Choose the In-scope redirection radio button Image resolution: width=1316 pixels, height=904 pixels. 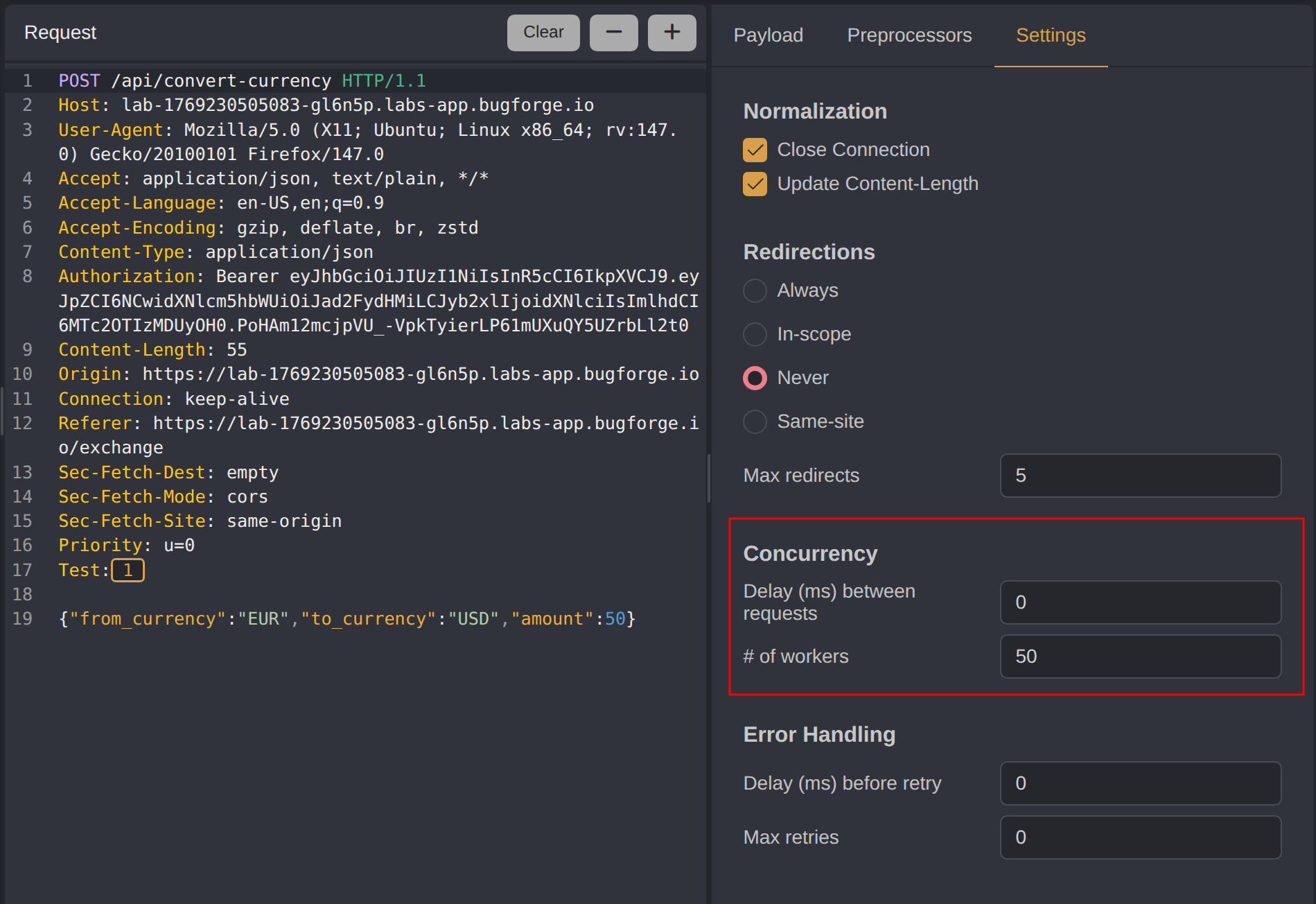(x=755, y=334)
